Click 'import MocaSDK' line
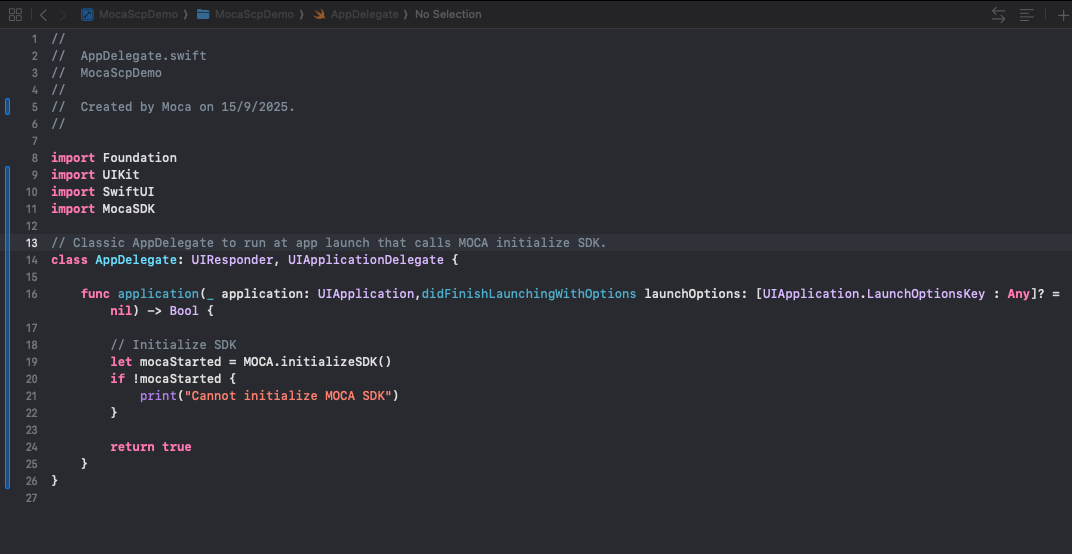Image resolution: width=1072 pixels, height=554 pixels. click(x=103, y=209)
